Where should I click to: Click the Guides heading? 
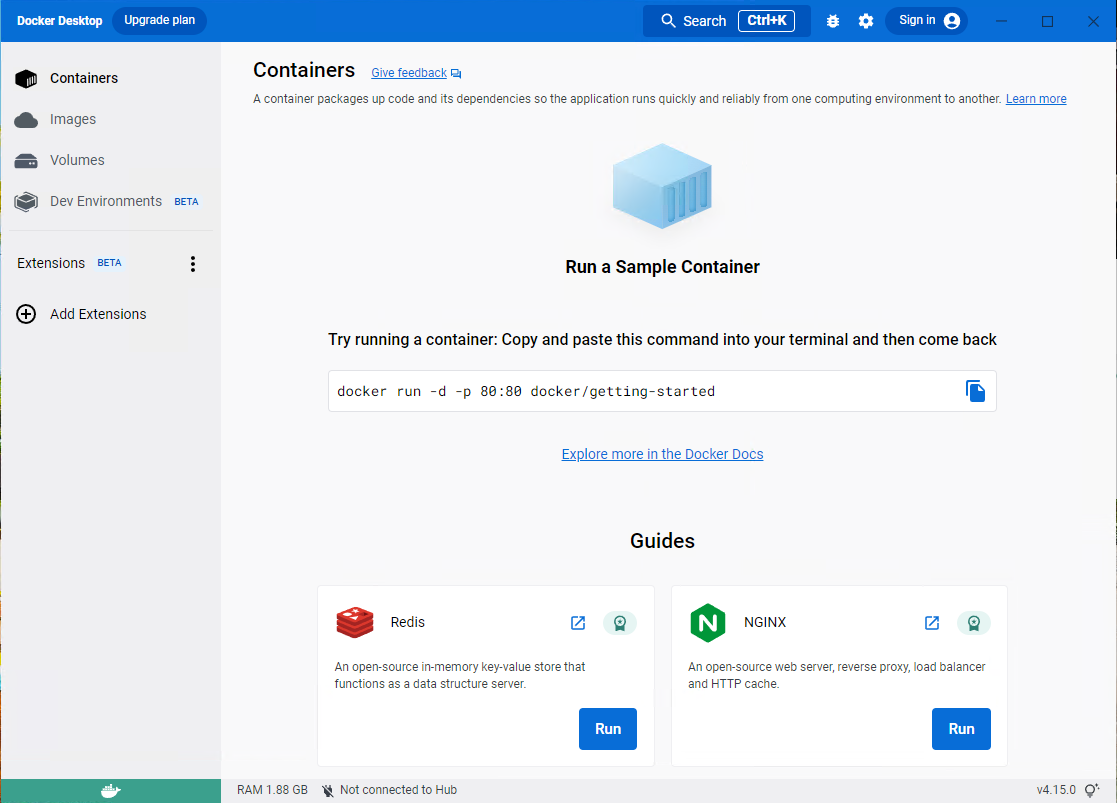click(662, 541)
